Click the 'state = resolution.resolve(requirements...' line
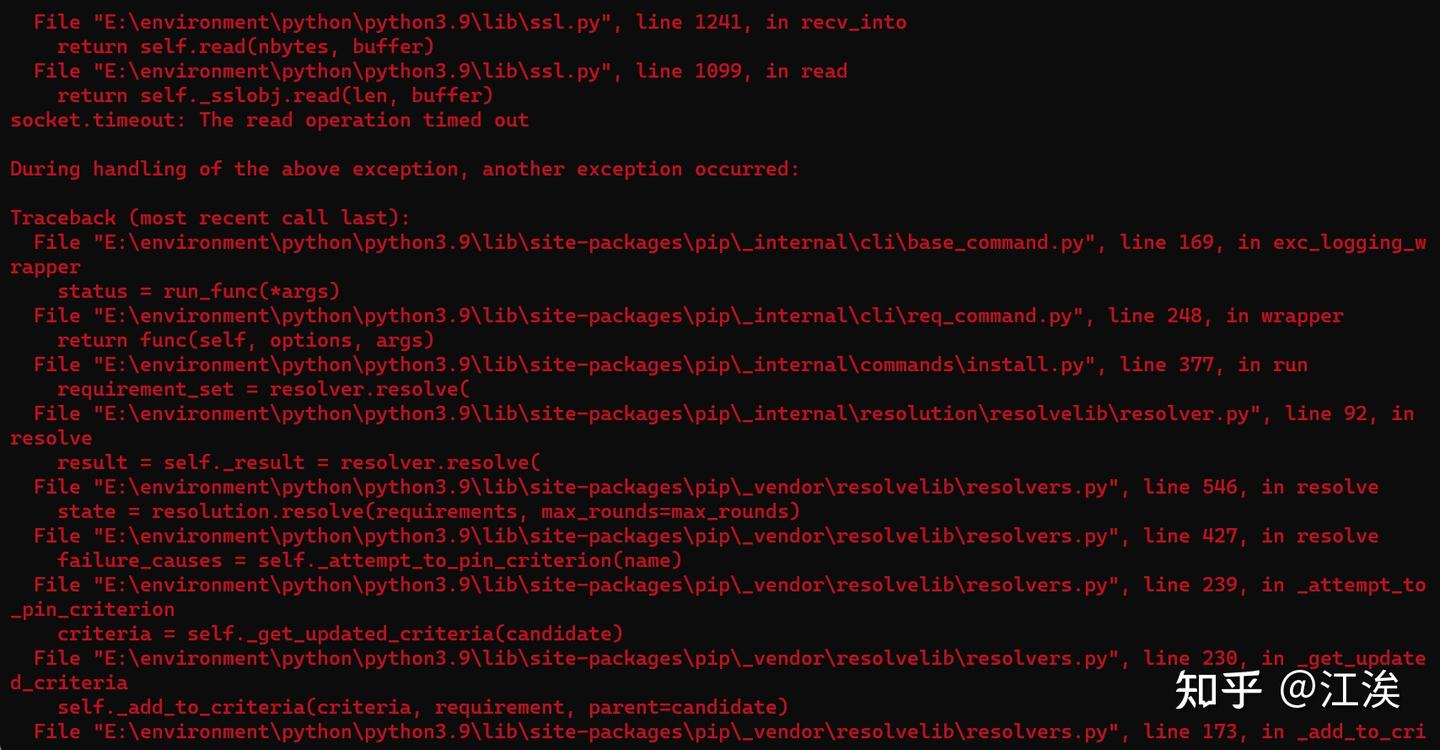Viewport: 1440px width, 750px height. pos(428,511)
